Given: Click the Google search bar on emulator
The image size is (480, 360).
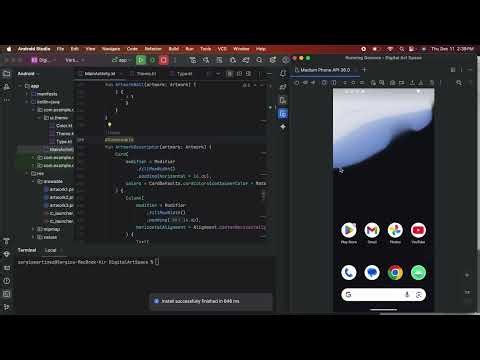Looking at the screenshot, I should coord(383,295).
